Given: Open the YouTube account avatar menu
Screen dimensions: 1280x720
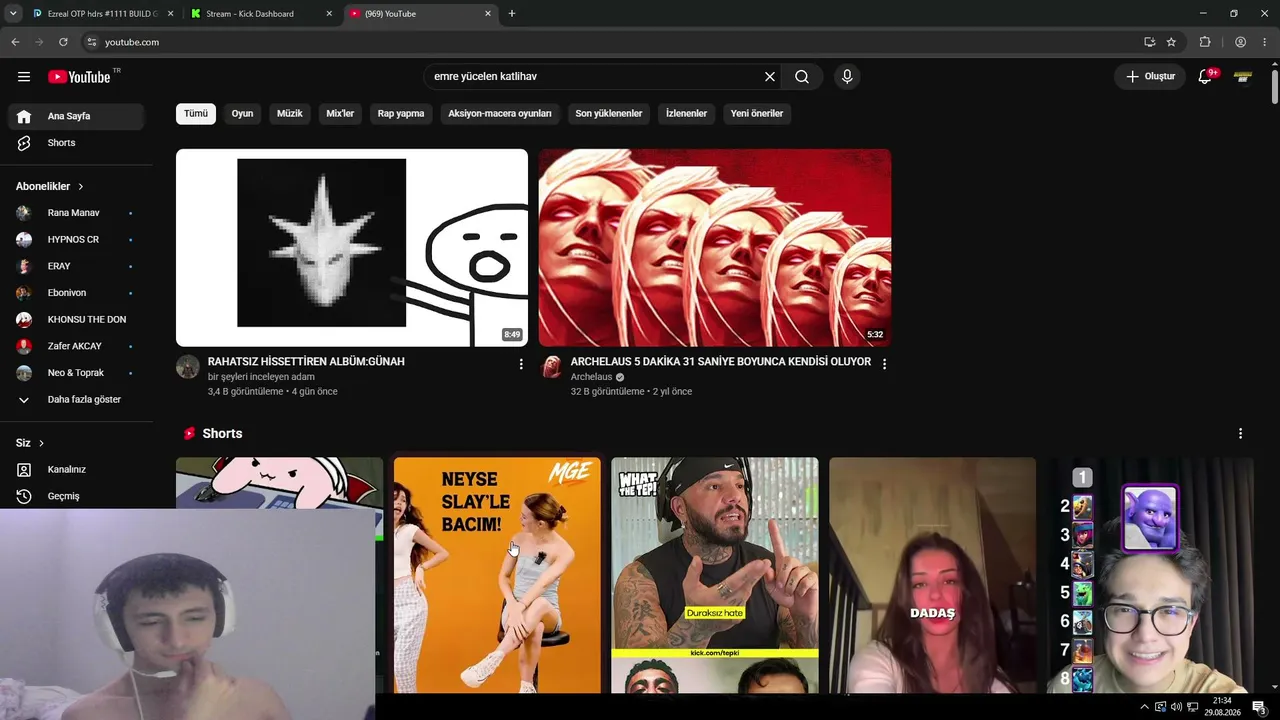Looking at the screenshot, I should coord(1243,77).
